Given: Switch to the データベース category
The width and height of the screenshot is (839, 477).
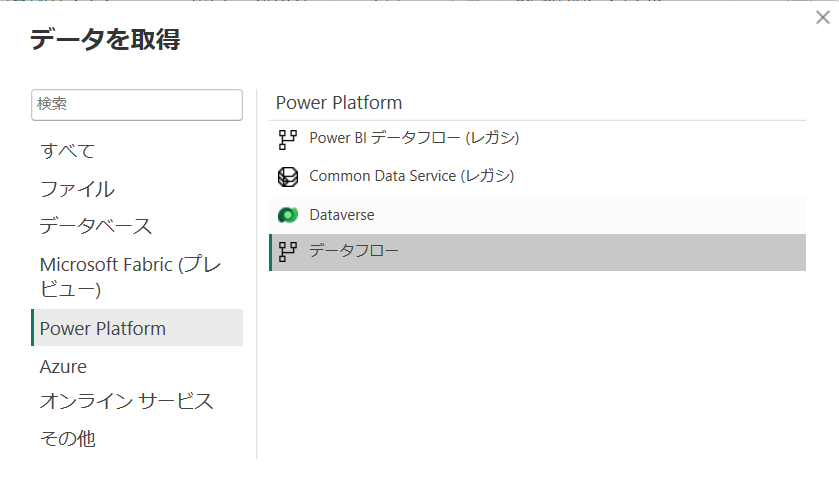Looking at the screenshot, I should pos(96,226).
